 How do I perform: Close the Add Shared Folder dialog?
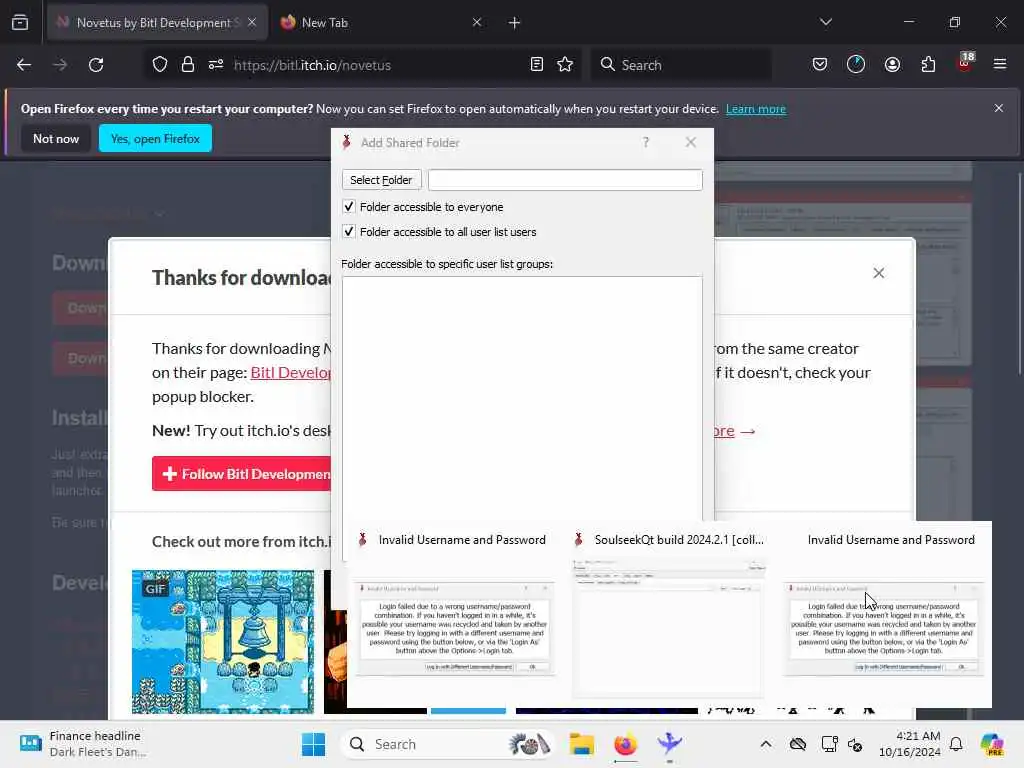point(690,142)
